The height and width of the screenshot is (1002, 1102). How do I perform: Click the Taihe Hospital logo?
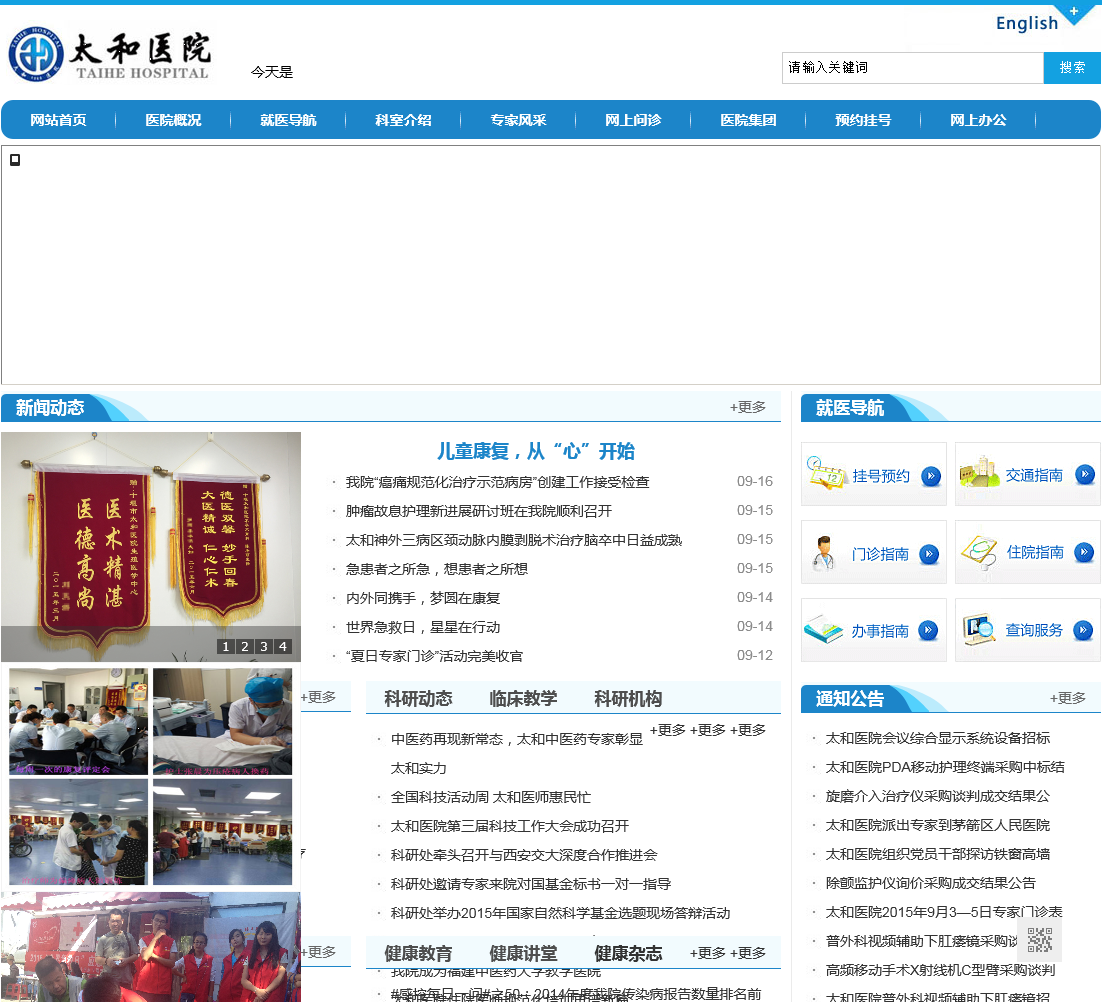[x=110, y=54]
